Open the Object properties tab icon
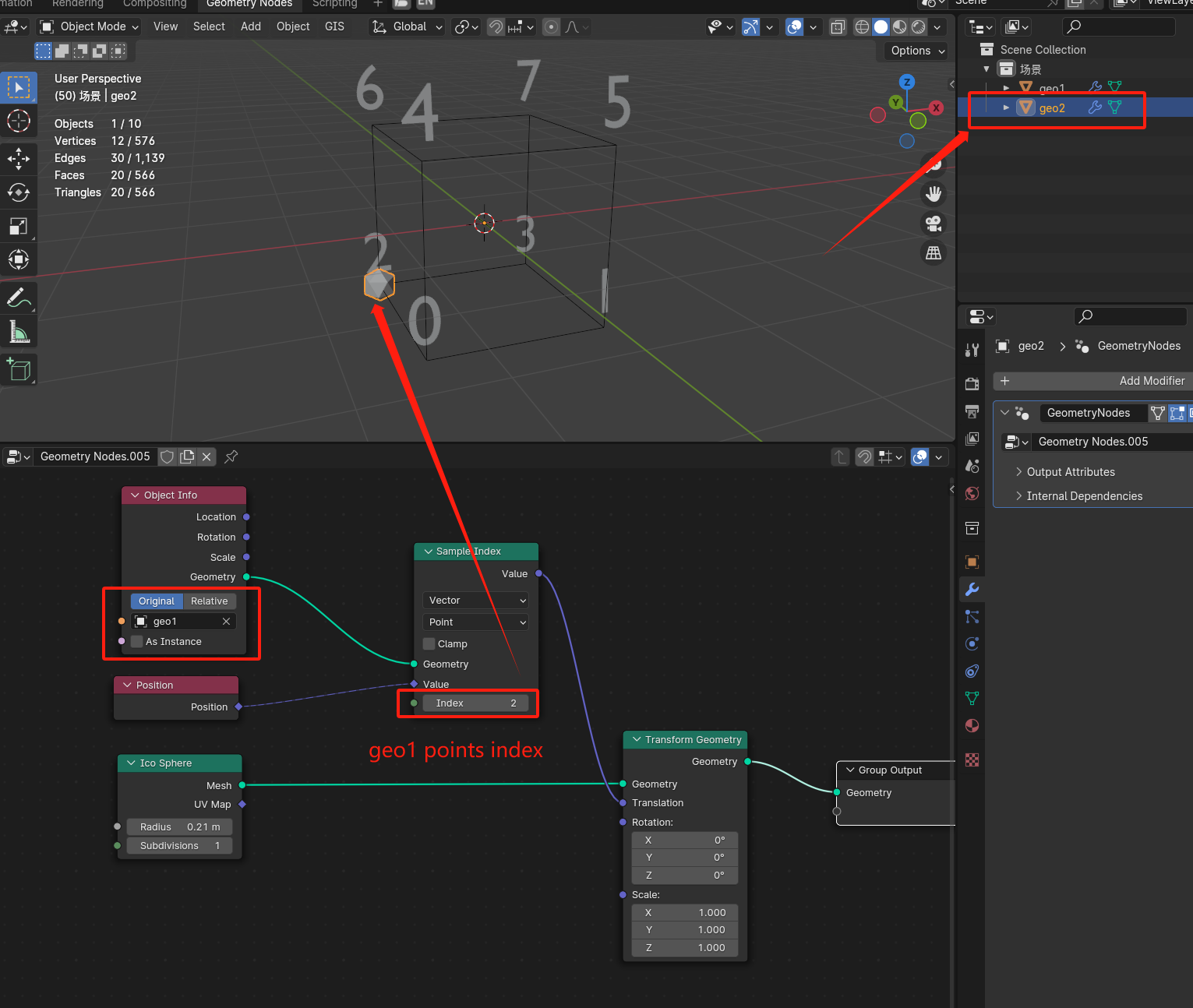Viewport: 1193px width, 1008px height. (x=972, y=562)
